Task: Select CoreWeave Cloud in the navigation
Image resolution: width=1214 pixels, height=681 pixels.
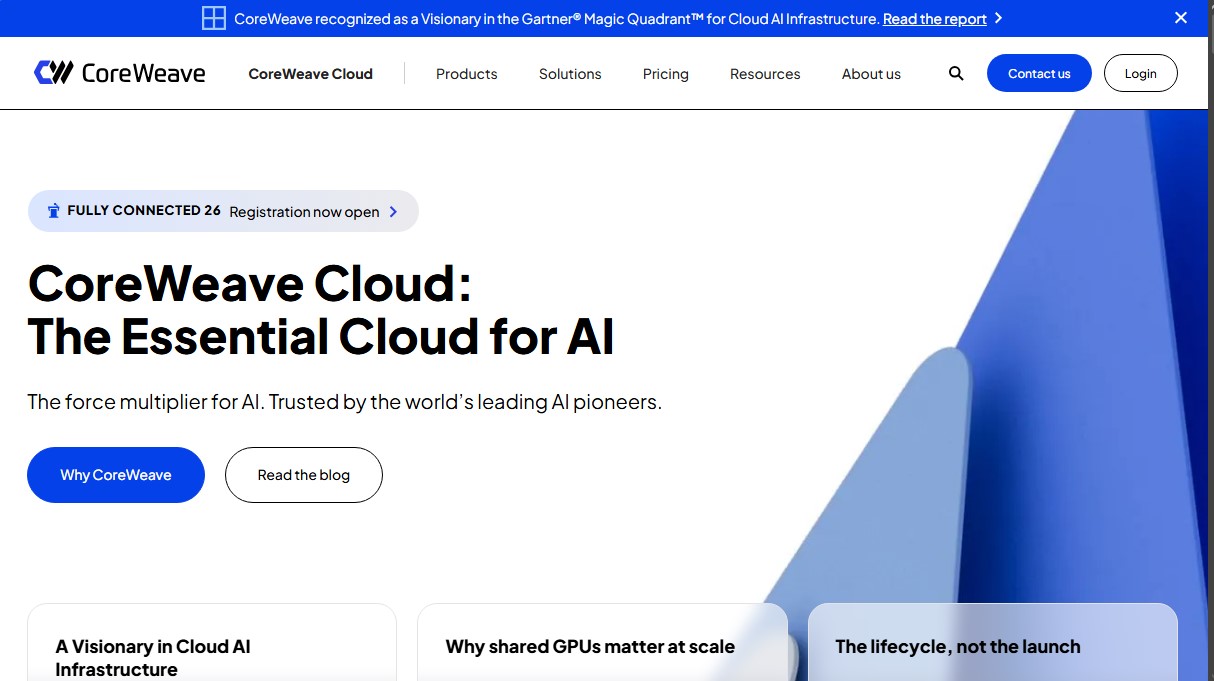Action: click(310, 74)
